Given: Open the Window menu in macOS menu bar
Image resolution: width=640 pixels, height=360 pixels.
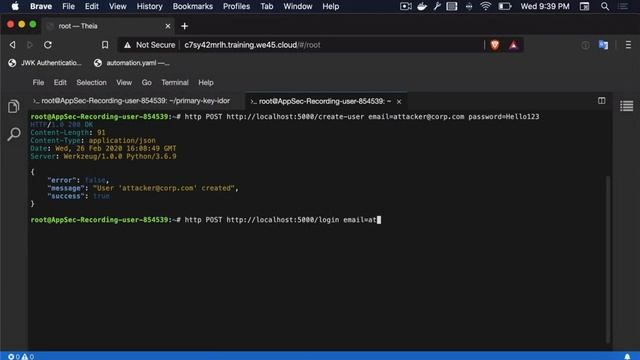Looking at the screenshot, I should 298,6.
